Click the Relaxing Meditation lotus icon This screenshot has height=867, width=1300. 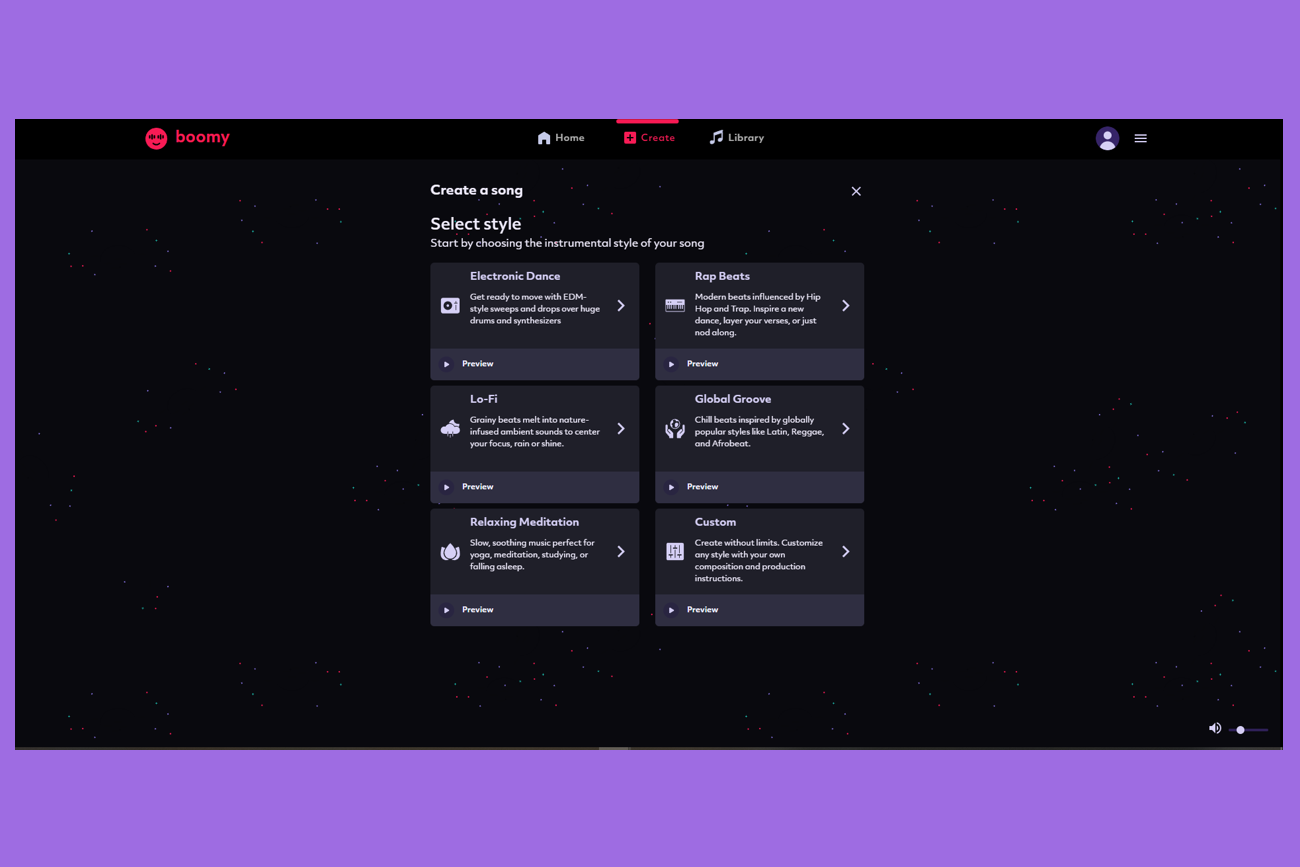point(450,552)
